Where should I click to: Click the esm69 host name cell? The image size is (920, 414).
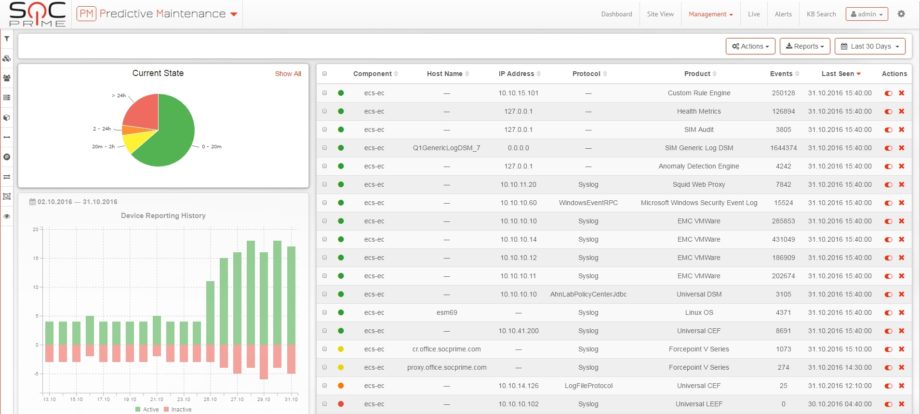[x=447, y=313]
